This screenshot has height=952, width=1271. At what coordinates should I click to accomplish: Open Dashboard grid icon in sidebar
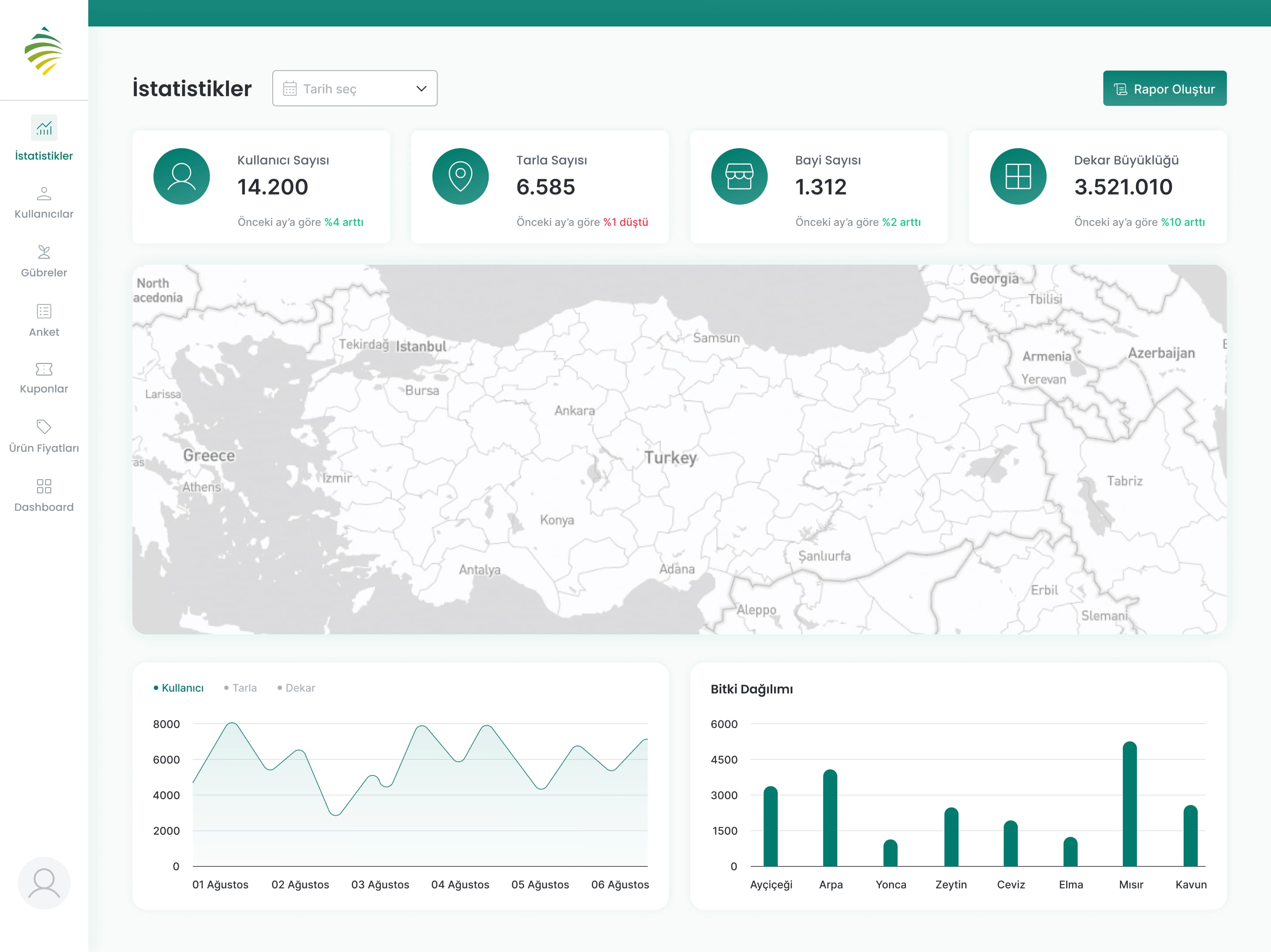pyautogui.click(x=44, y=487)
